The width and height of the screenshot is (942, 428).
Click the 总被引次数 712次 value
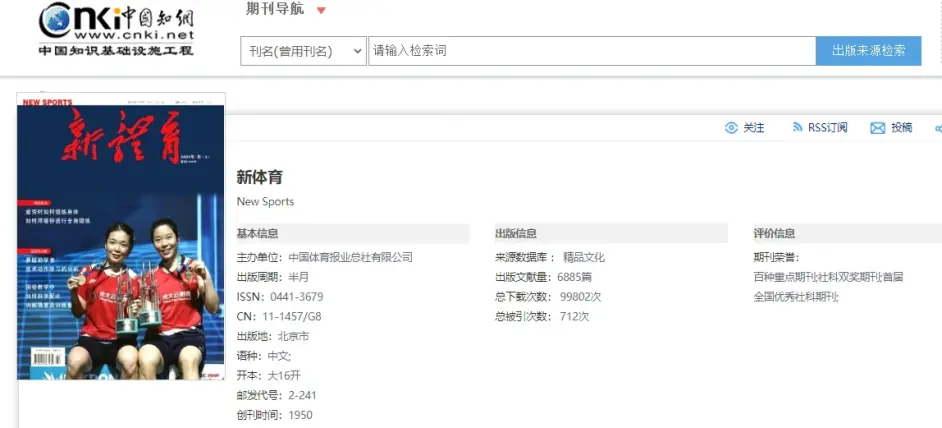pos(574,317)
